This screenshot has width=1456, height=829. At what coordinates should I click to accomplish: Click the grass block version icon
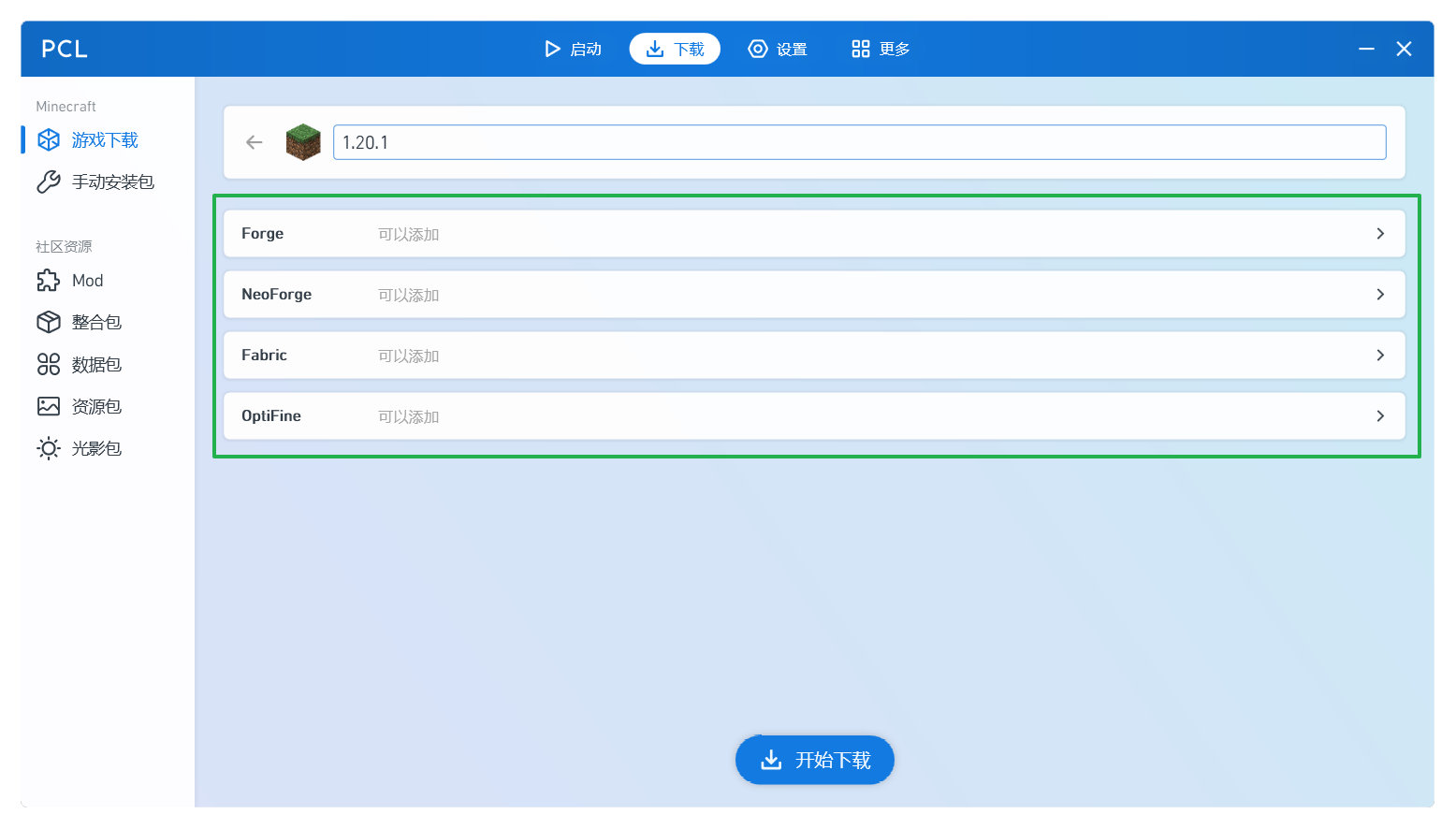(303, 142)
